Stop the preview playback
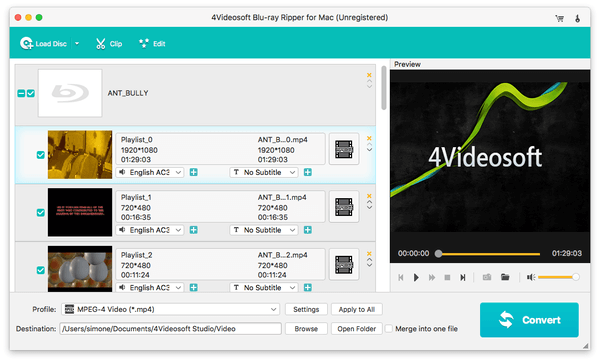This screenshot has width=600, height=362. [x=447, y=277]
